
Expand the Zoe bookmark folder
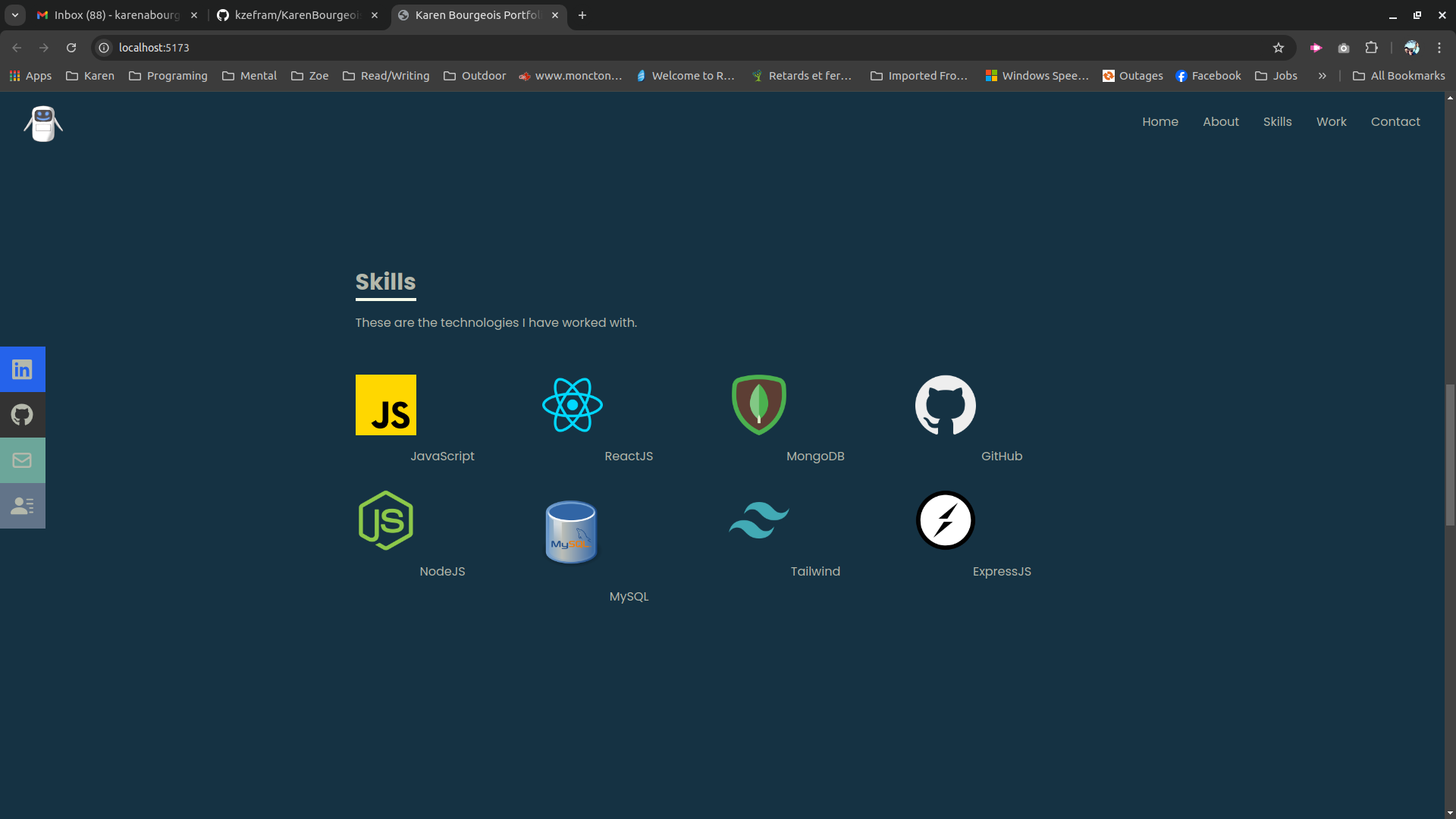point(310,76)
